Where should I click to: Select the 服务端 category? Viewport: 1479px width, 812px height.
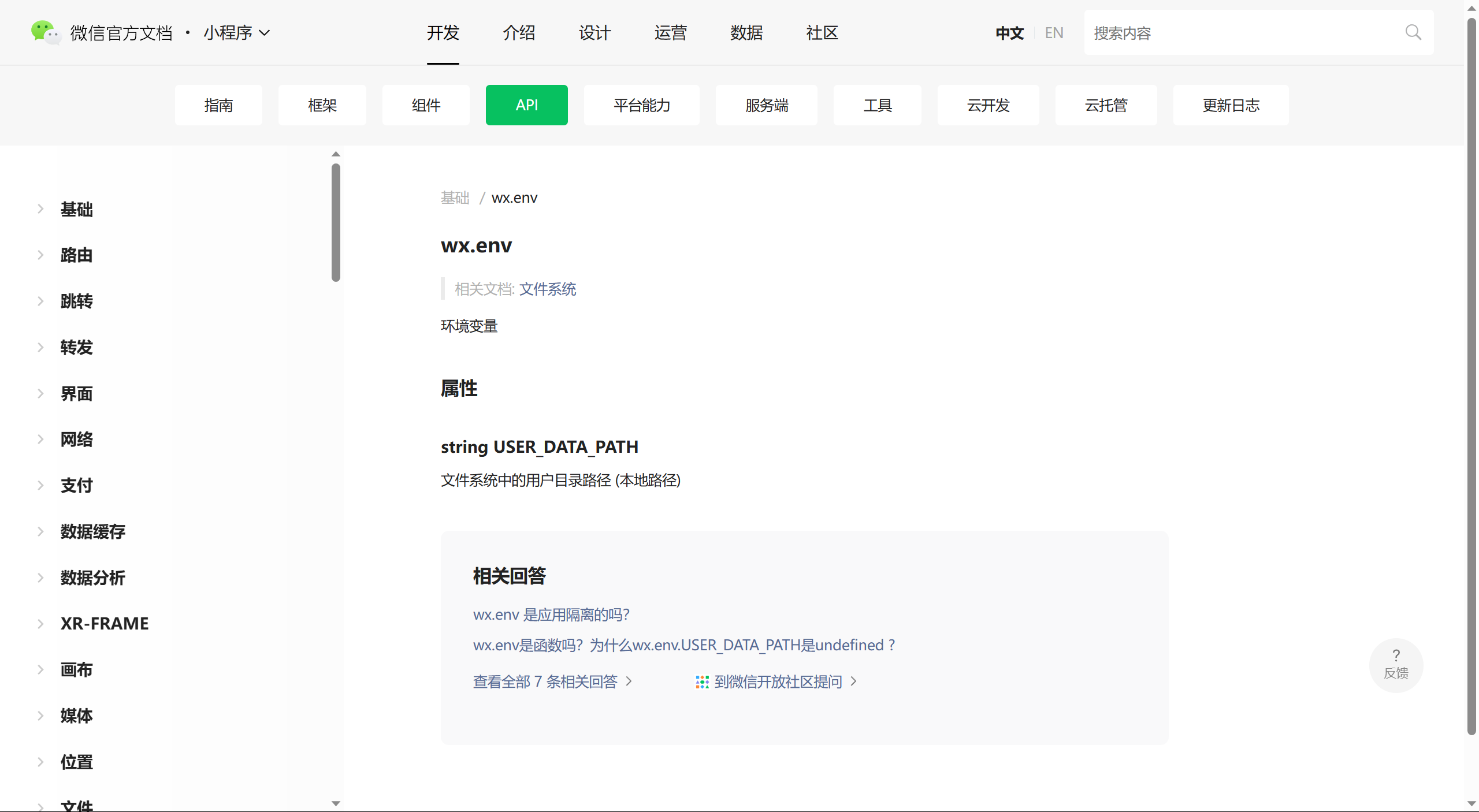pos(765,105)
